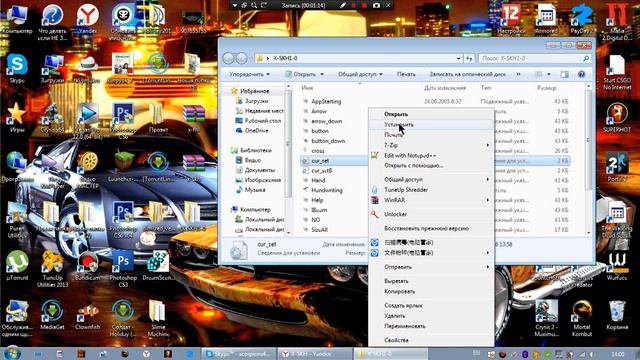This screenshot has width=640, height=360.
Task: Launch the Photoshop CS3 desktop shortcut
Action: click(123, 269)
